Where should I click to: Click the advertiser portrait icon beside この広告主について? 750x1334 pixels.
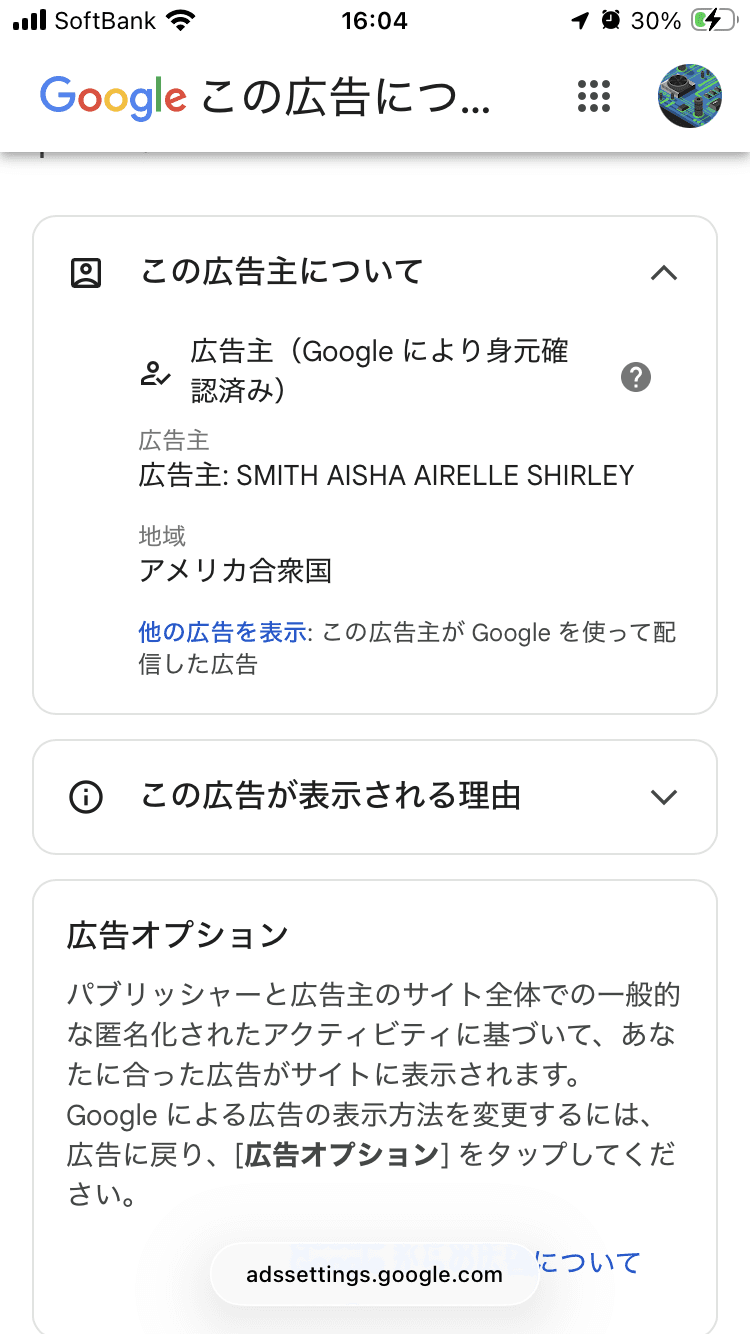(86, 273)
